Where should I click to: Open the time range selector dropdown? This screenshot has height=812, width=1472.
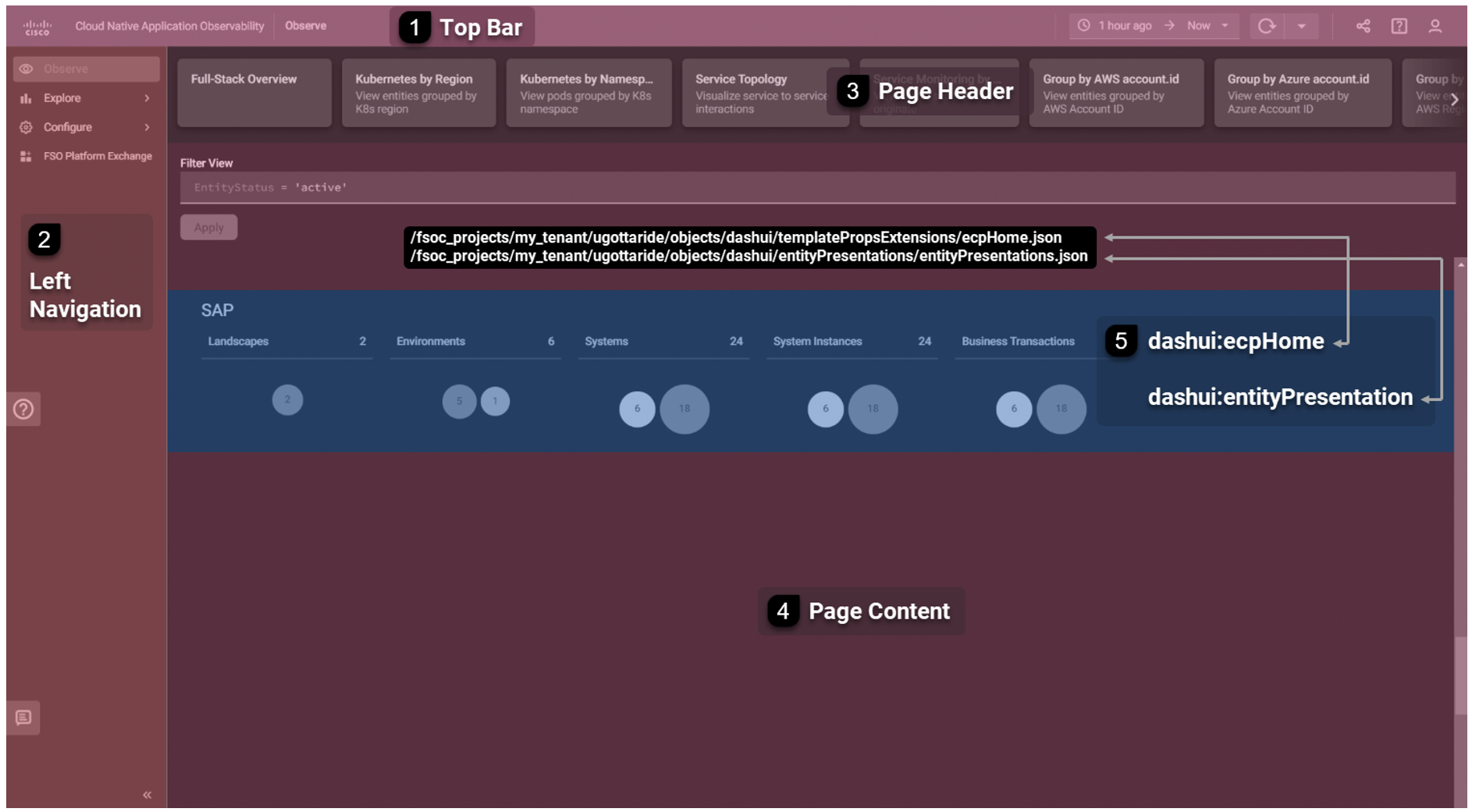click(x=1154, y=27)
